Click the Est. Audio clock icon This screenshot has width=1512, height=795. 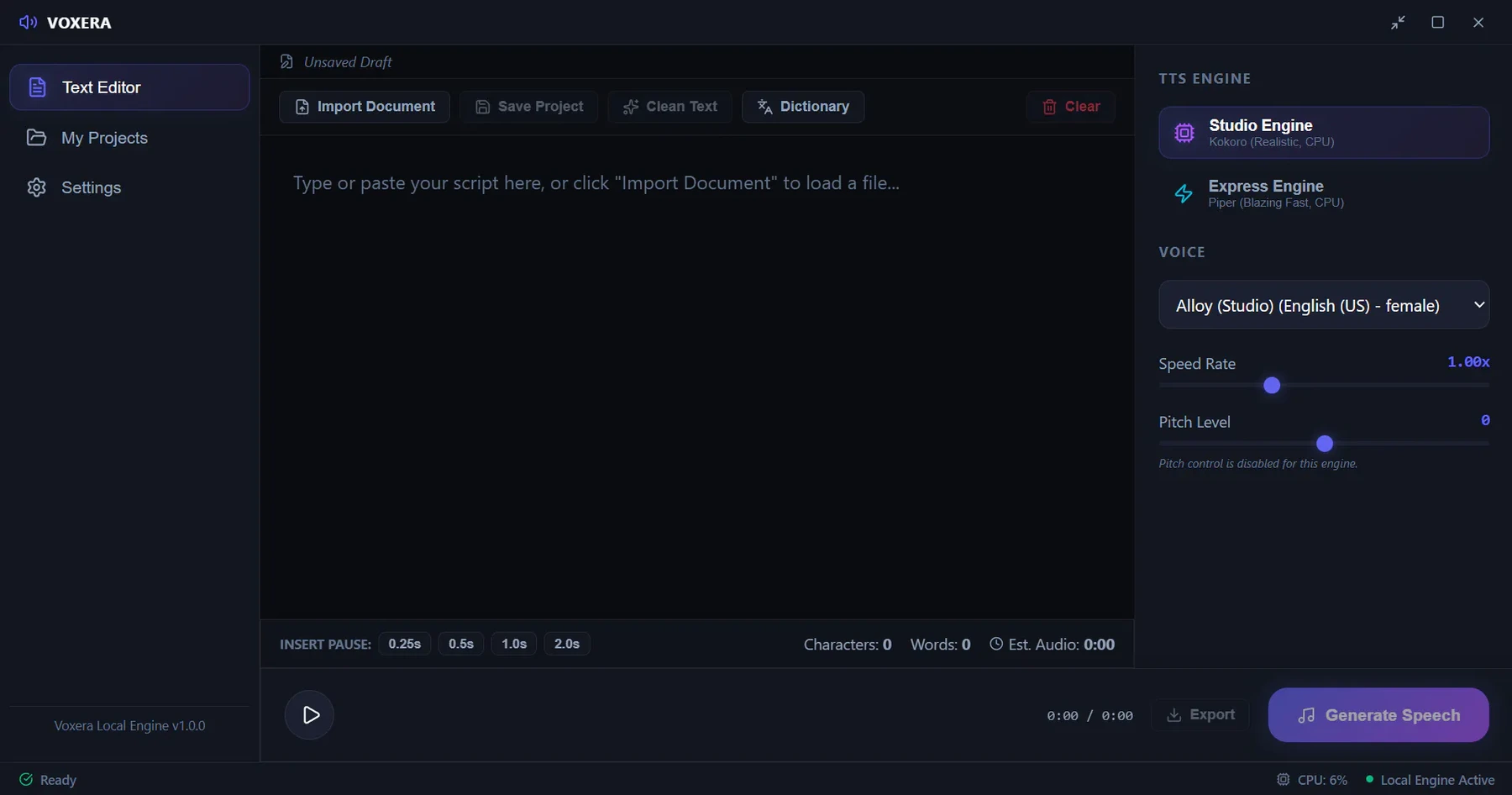[x=996, y=644]
